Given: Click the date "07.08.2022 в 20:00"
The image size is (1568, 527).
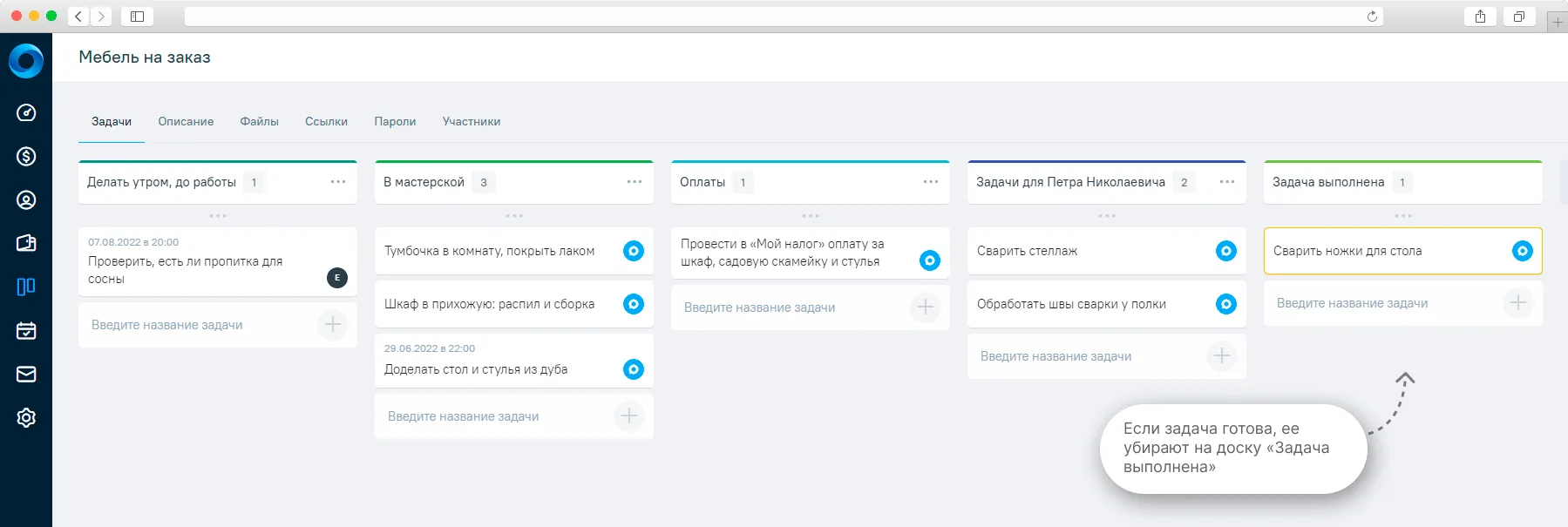Looking at the screenshot, I should [133, 242].
